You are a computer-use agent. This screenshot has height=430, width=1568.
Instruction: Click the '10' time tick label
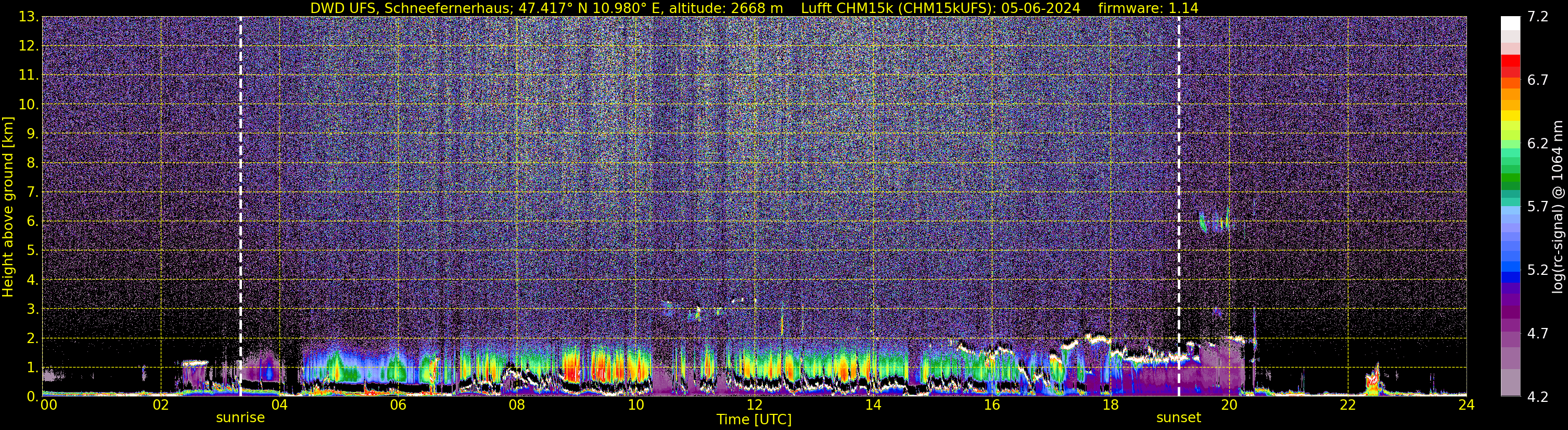tap(635, 405)
